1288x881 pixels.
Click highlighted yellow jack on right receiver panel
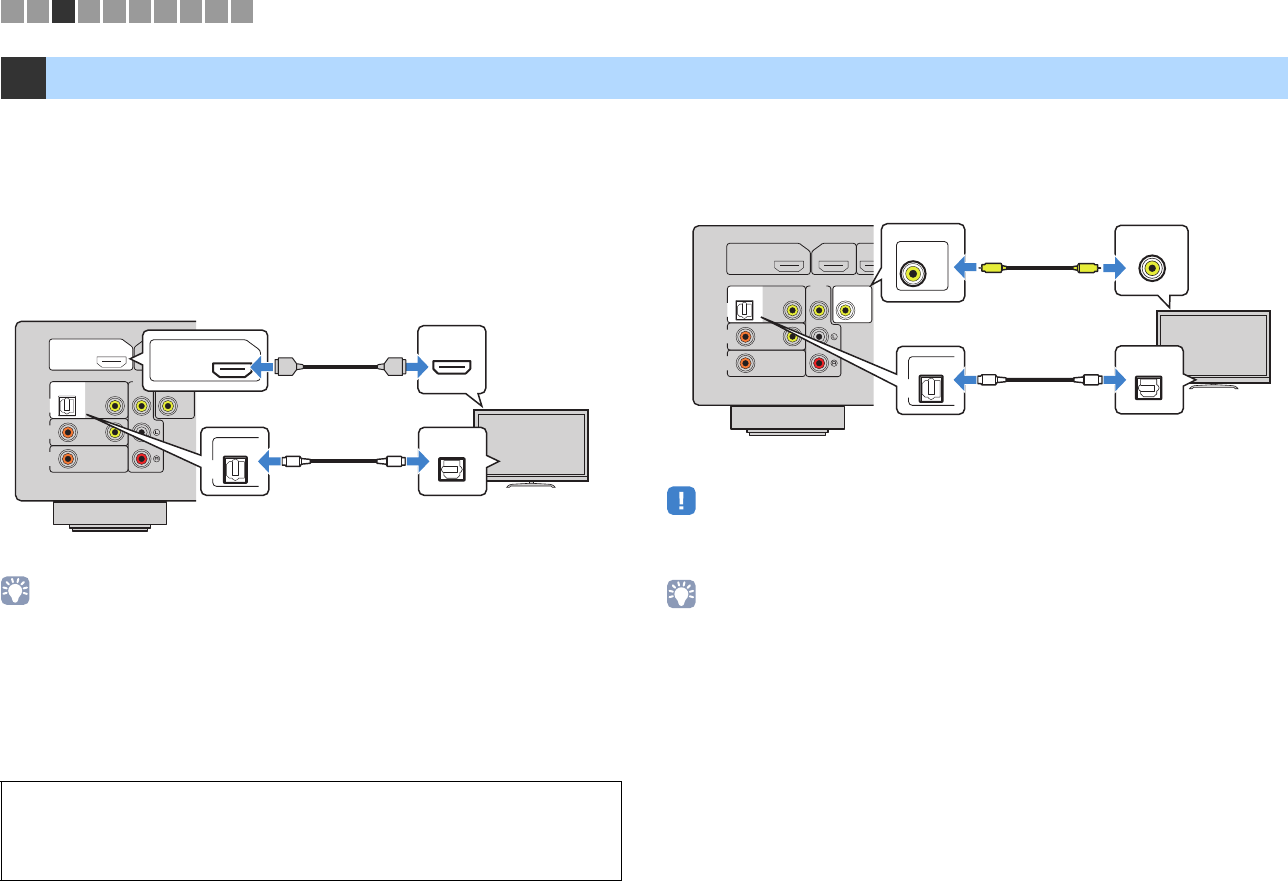pyautogui.click(x=846, y=310)
